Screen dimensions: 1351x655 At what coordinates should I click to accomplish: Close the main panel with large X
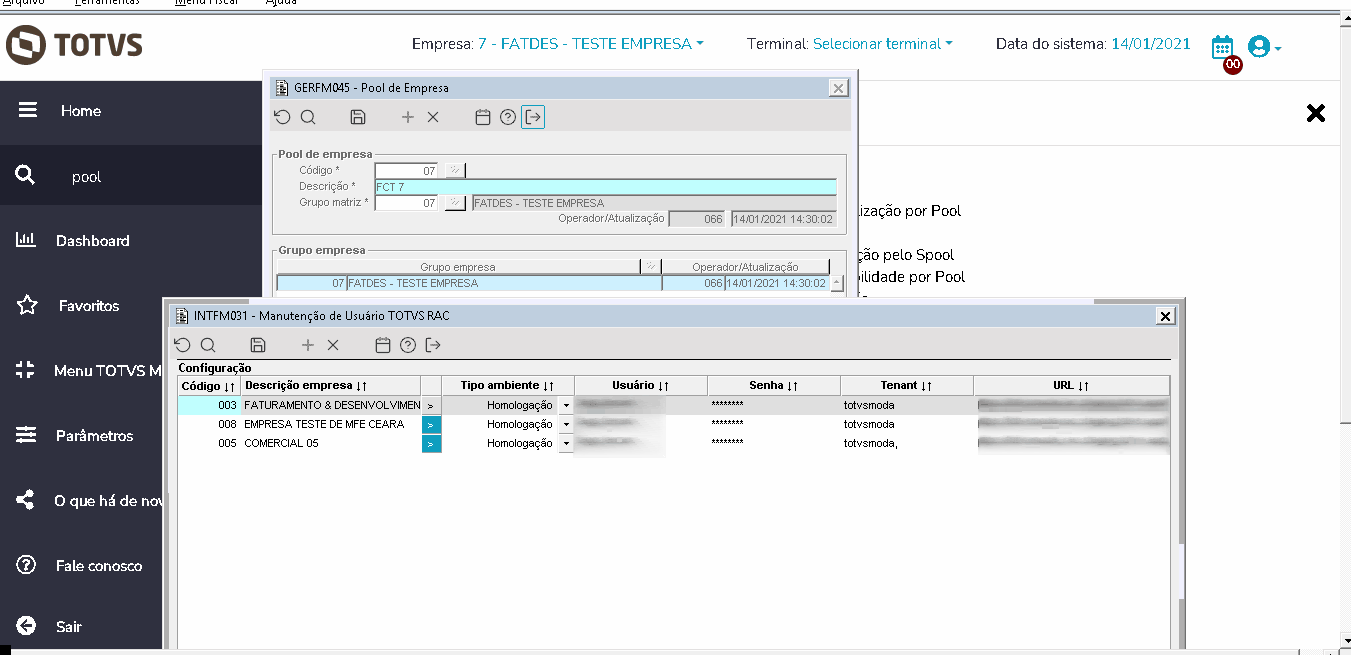tap(1316, 113)
